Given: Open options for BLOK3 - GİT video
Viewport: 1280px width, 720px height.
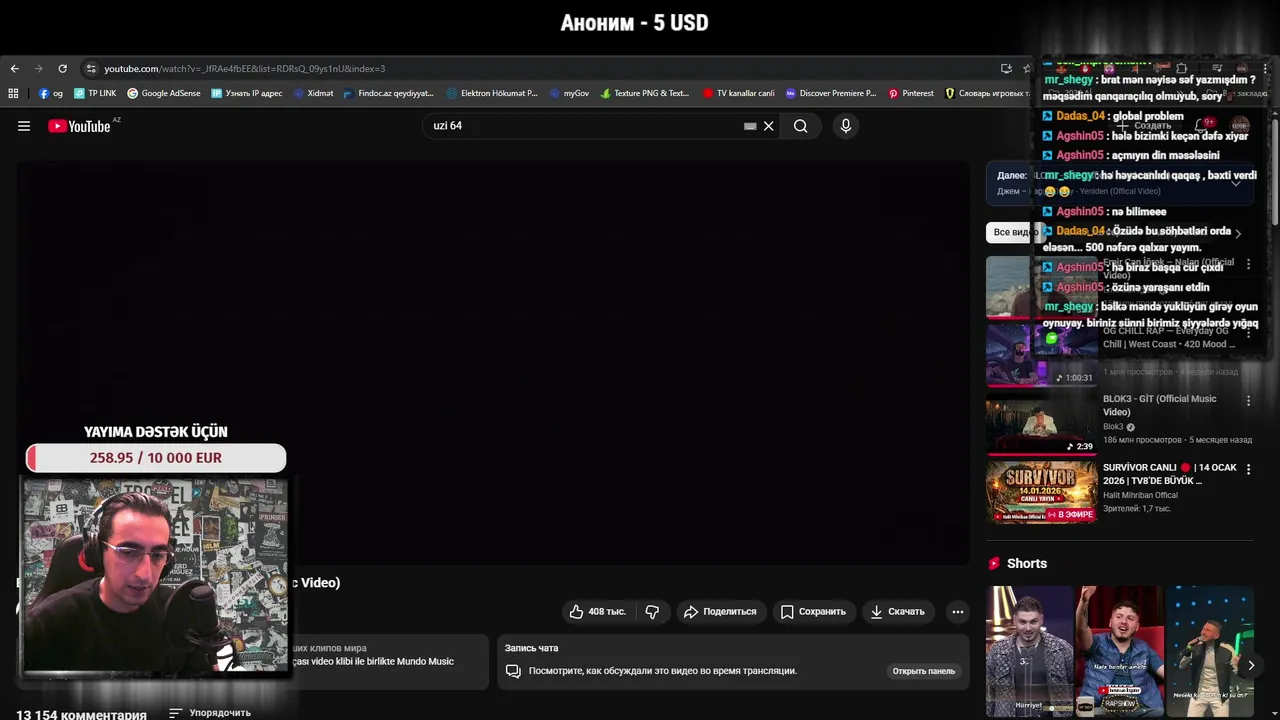Looking at the screenshot, I should (1248, 401).
